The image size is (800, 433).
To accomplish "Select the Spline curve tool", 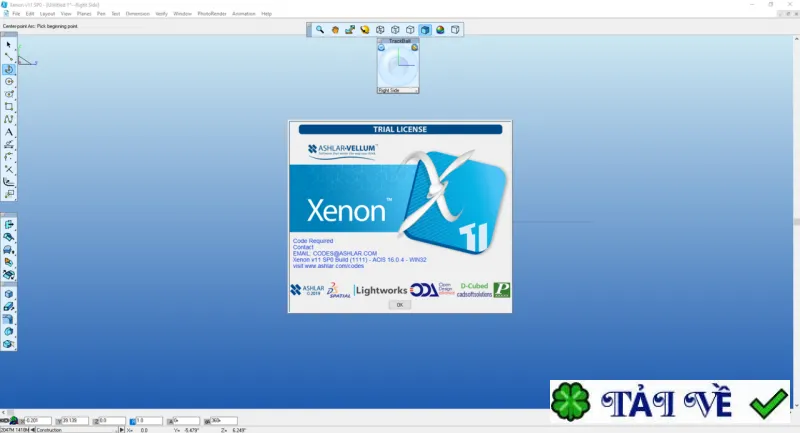I will [x=9, y=119].
